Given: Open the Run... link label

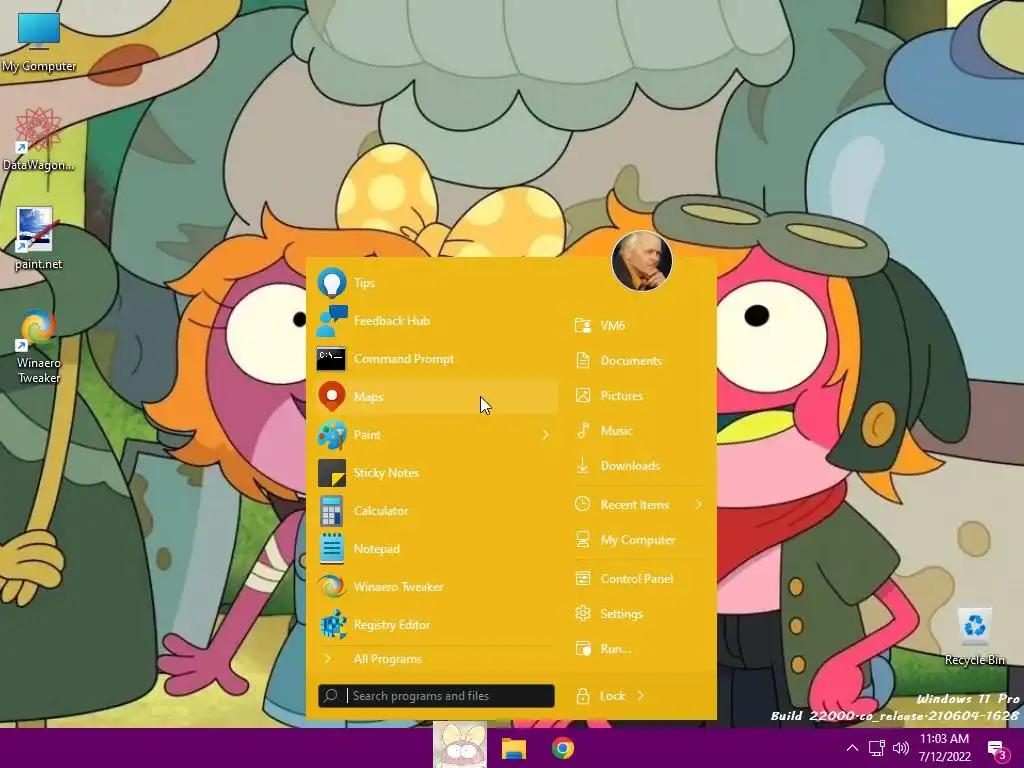Looking at the screenshot, I should click(x=616, y=649).
